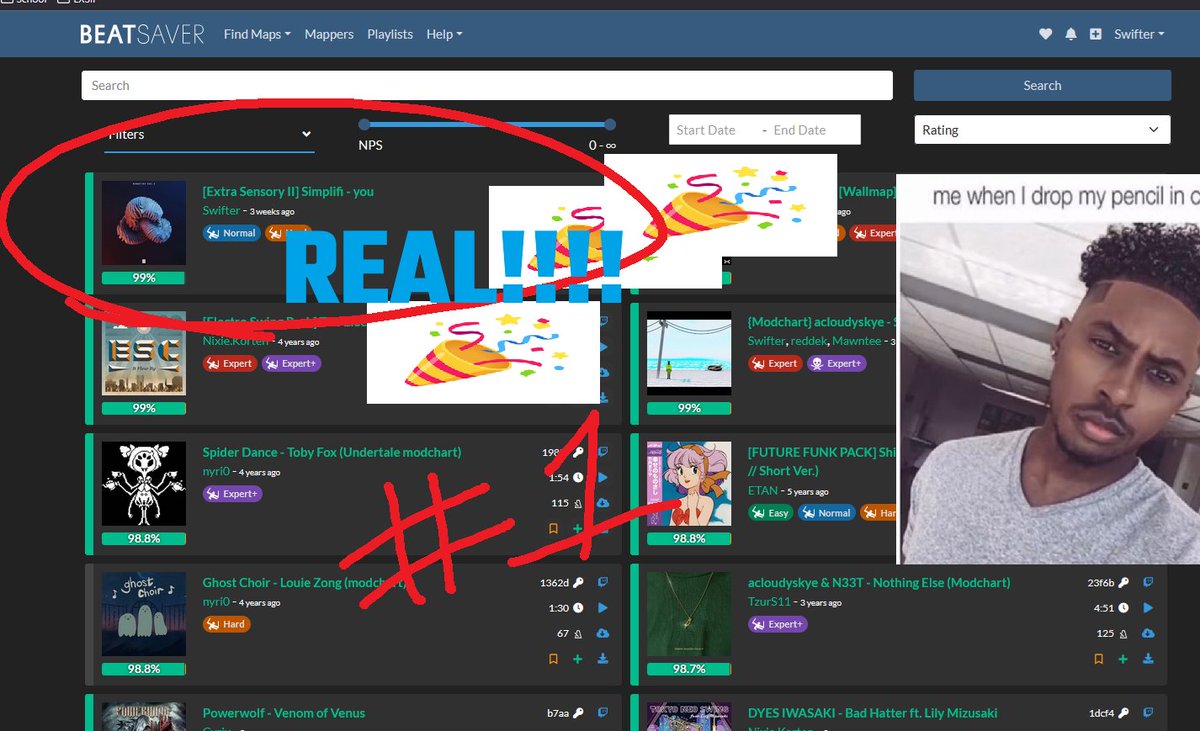Open acloudyskye & N33T Nothing Else link
This screenshot has height=731, width=1200.
pyautogui.click(x=879, y=582)
